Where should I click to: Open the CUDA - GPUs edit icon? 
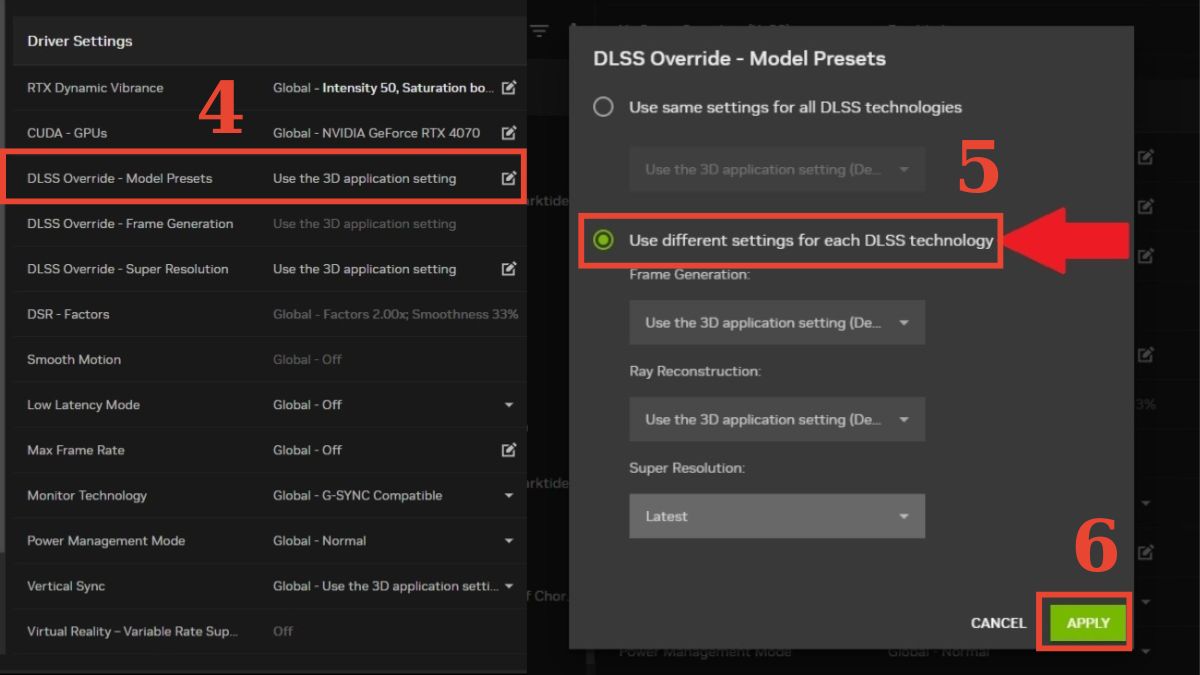(x=509, y=133)
